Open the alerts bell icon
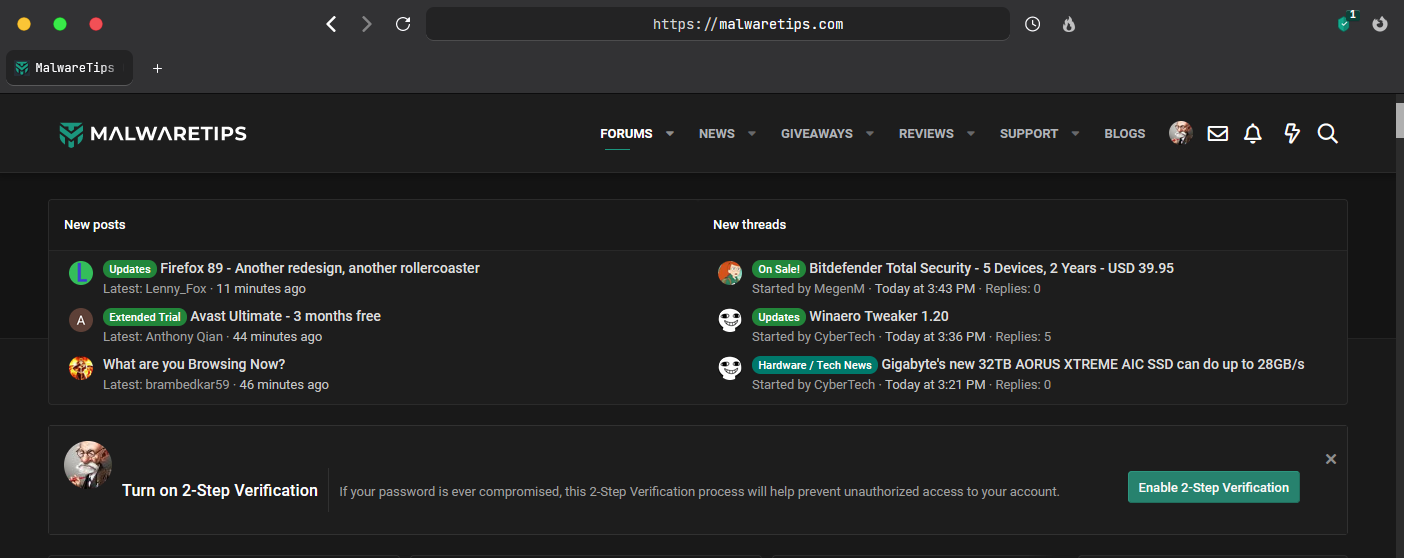Image resolution: width=1404 pixels, height=558 pixels. (1253, 134)
